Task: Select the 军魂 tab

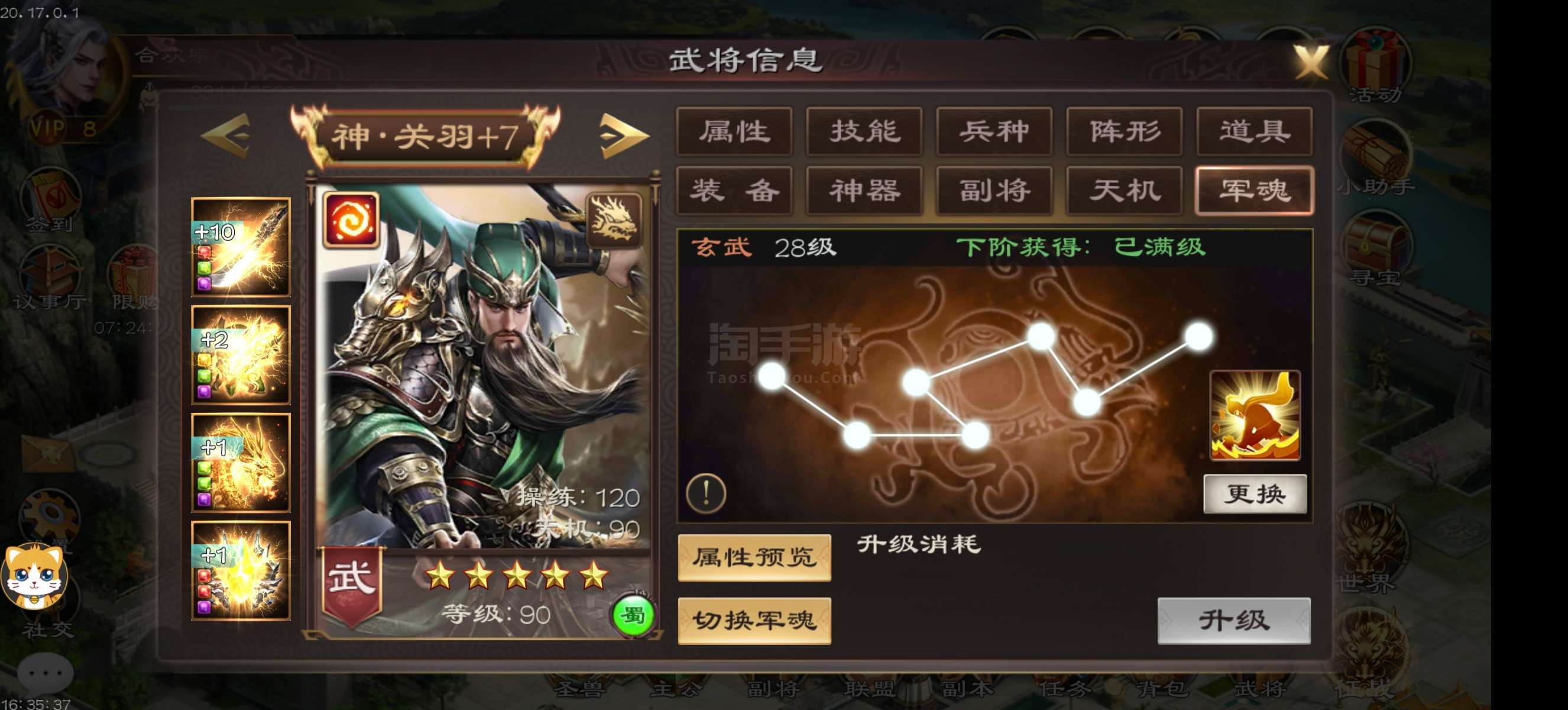Action: click(x=1255, y=190)
